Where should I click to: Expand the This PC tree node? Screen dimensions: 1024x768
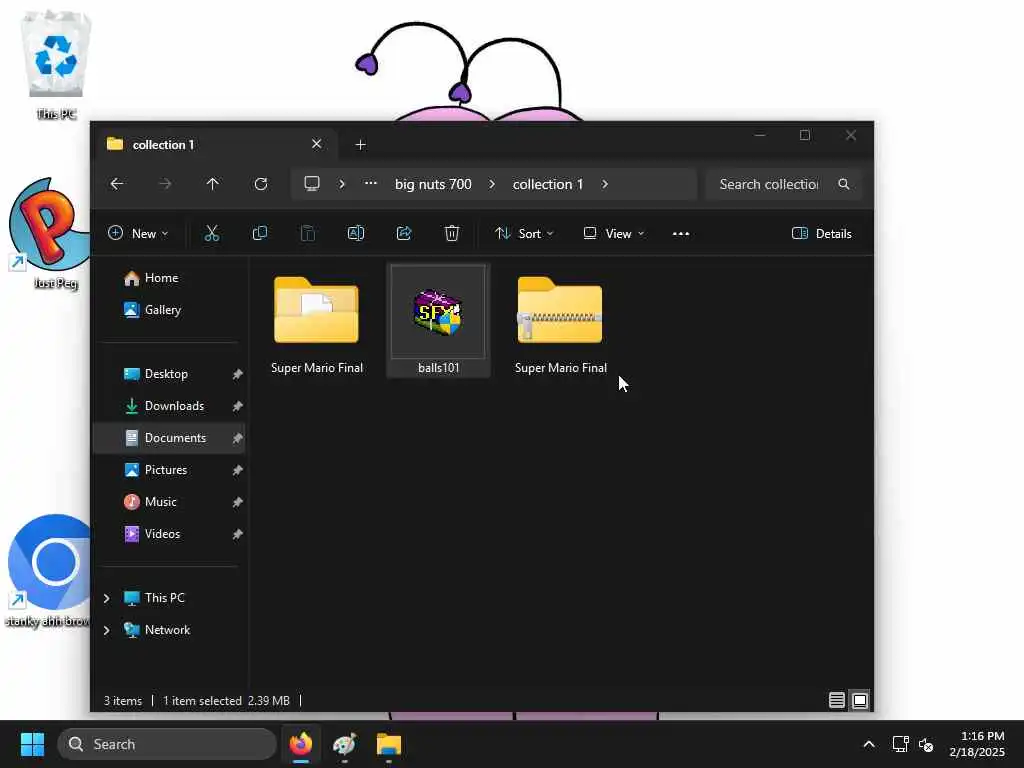[x=106, y=598]
